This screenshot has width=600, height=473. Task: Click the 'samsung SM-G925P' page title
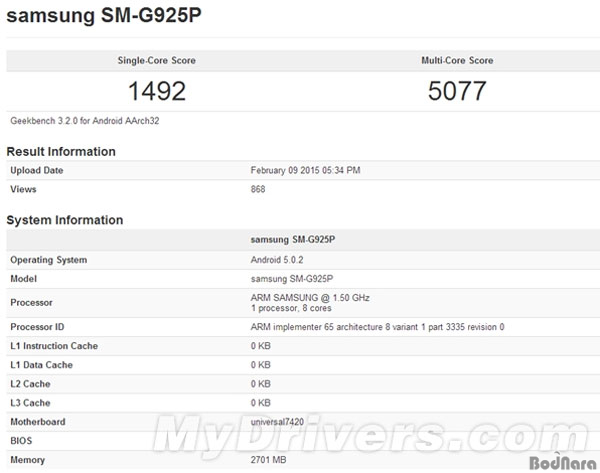click(x=104, y=16)
